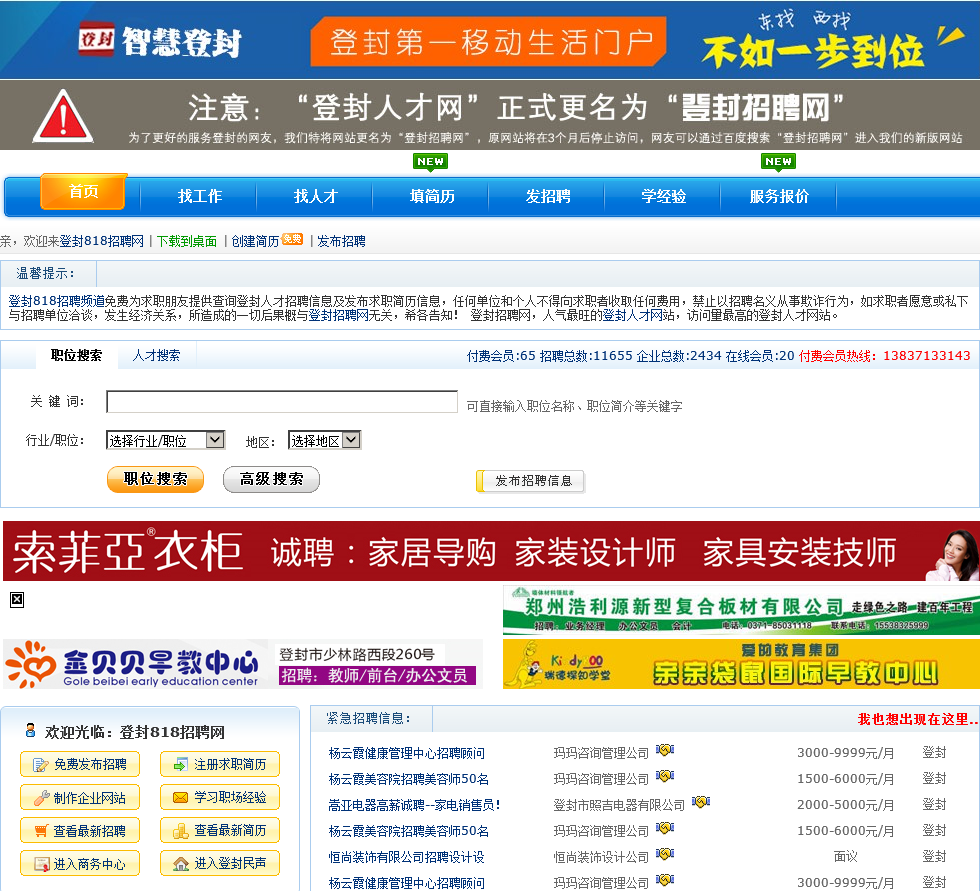Click 下载到桌面 link
The height and width of the screenshot is (891, 980).
187,241
